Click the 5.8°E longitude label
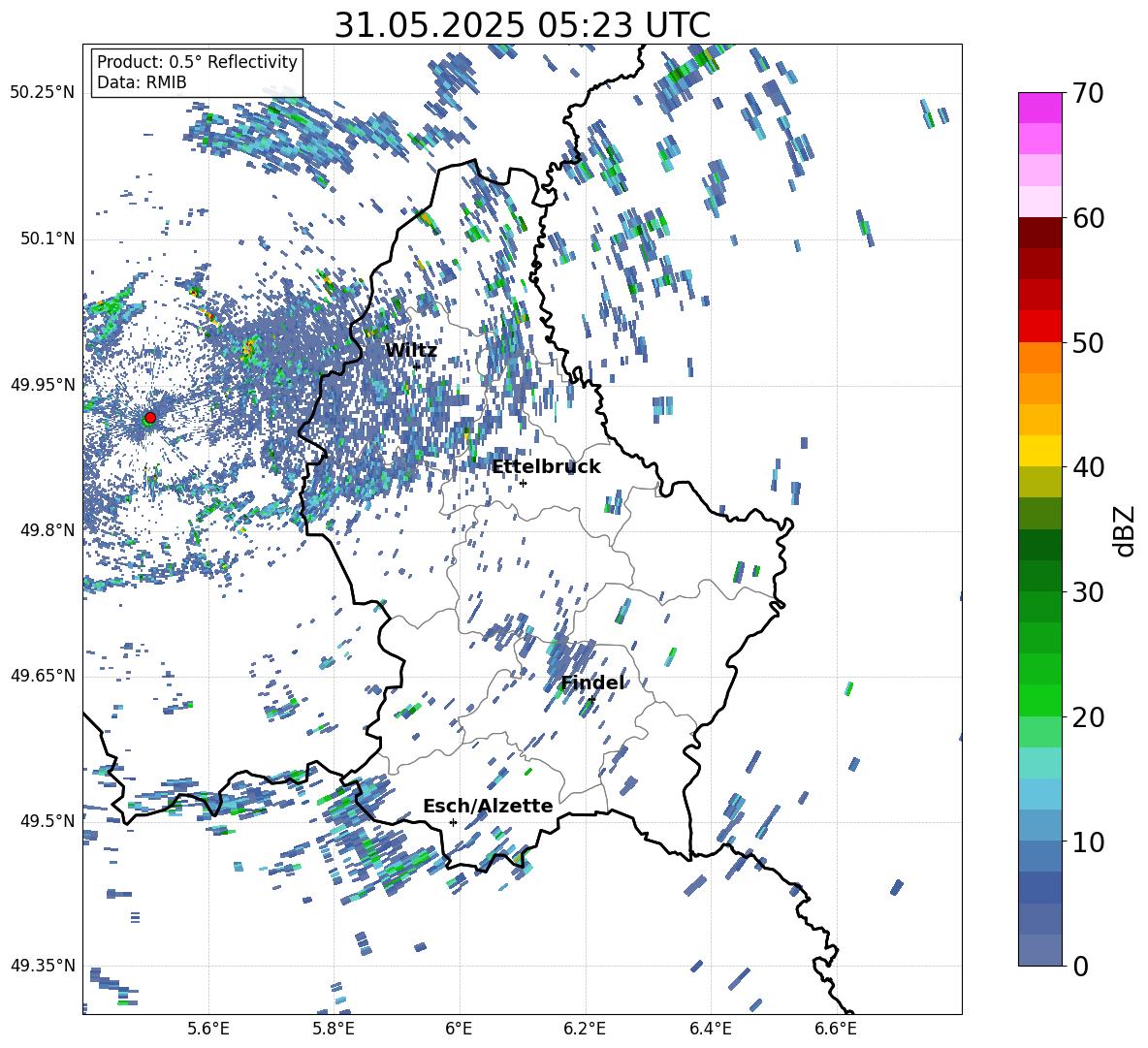 coord(334,1029)
